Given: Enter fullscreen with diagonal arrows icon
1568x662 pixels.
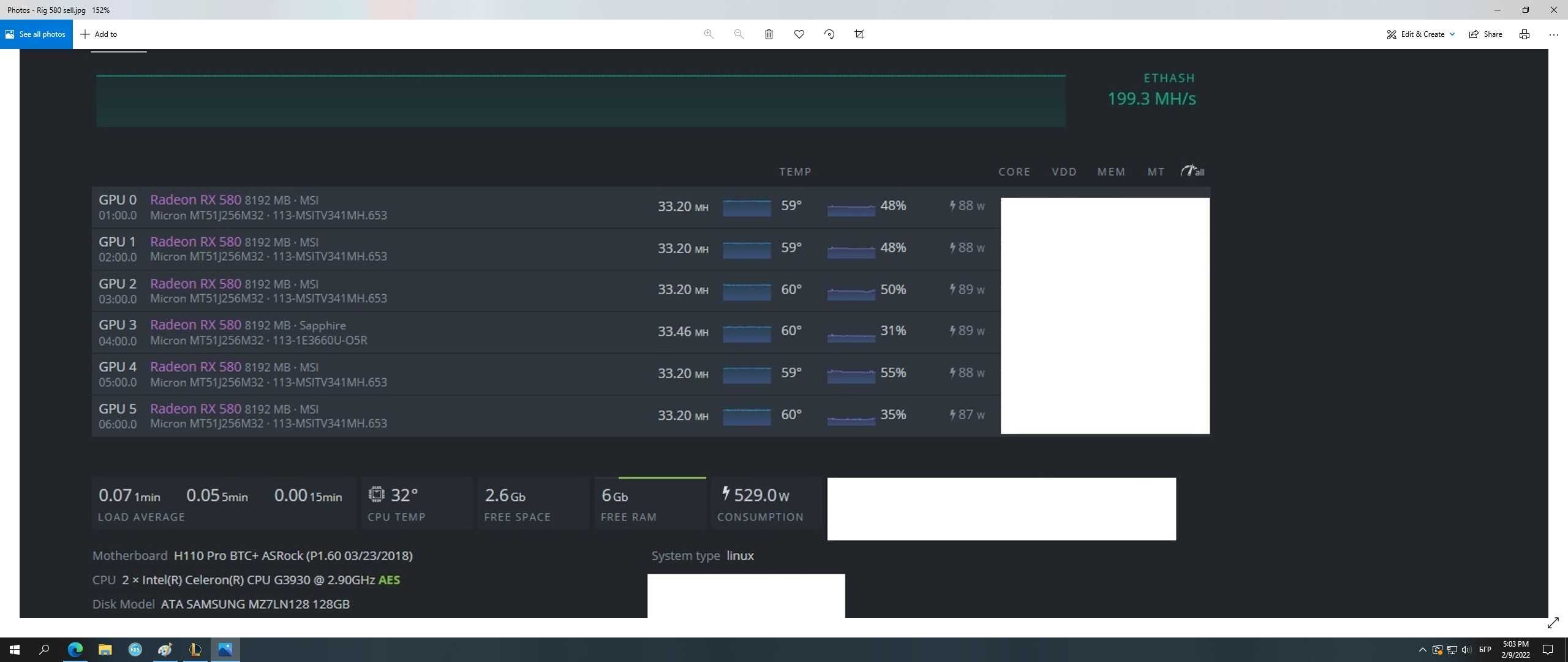Looking at the screenshot, I should click(1553, 623).
